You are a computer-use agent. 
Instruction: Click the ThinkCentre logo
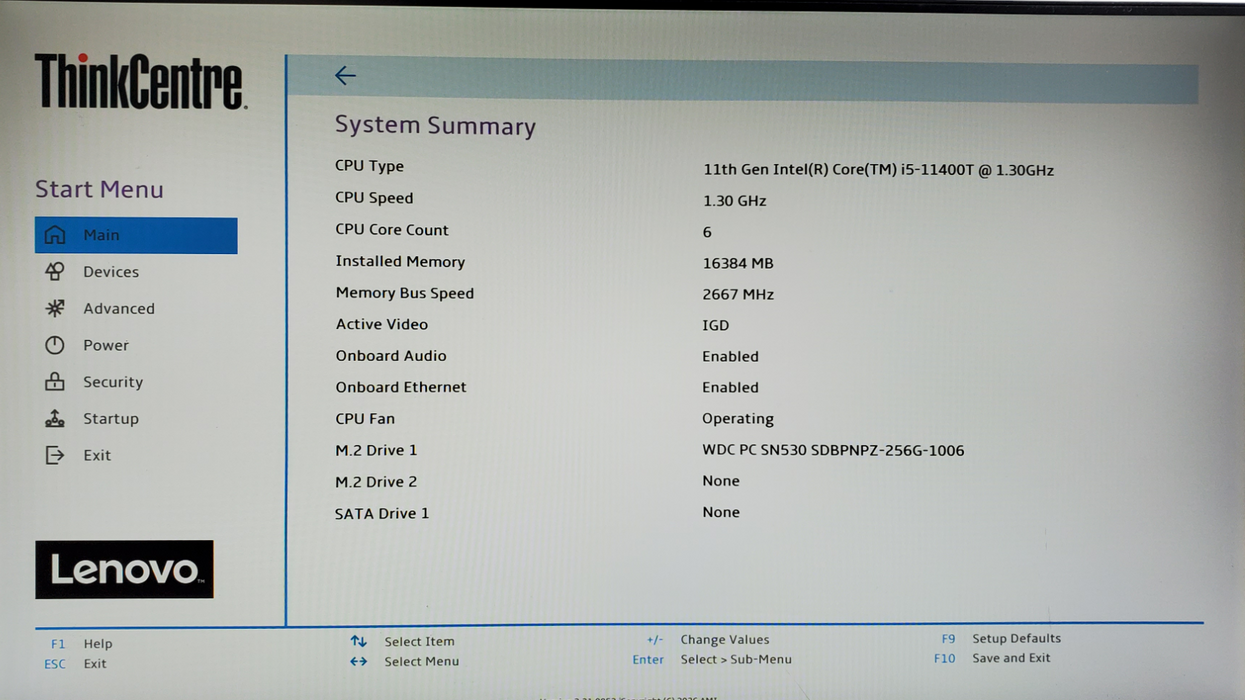pos(140,81)
